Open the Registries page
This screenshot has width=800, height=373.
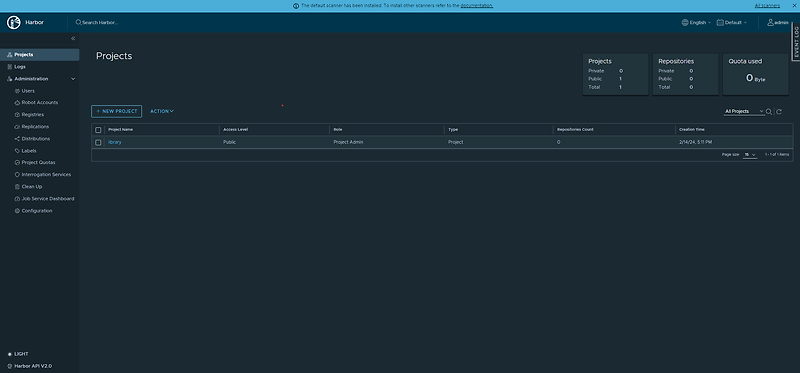[32, 115]
